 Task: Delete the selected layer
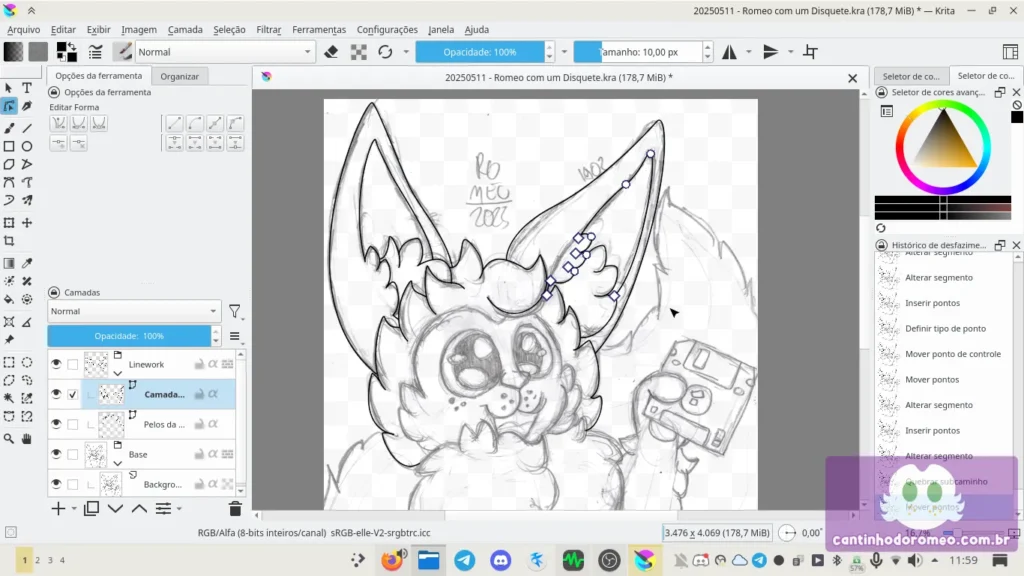pos(235,508)
